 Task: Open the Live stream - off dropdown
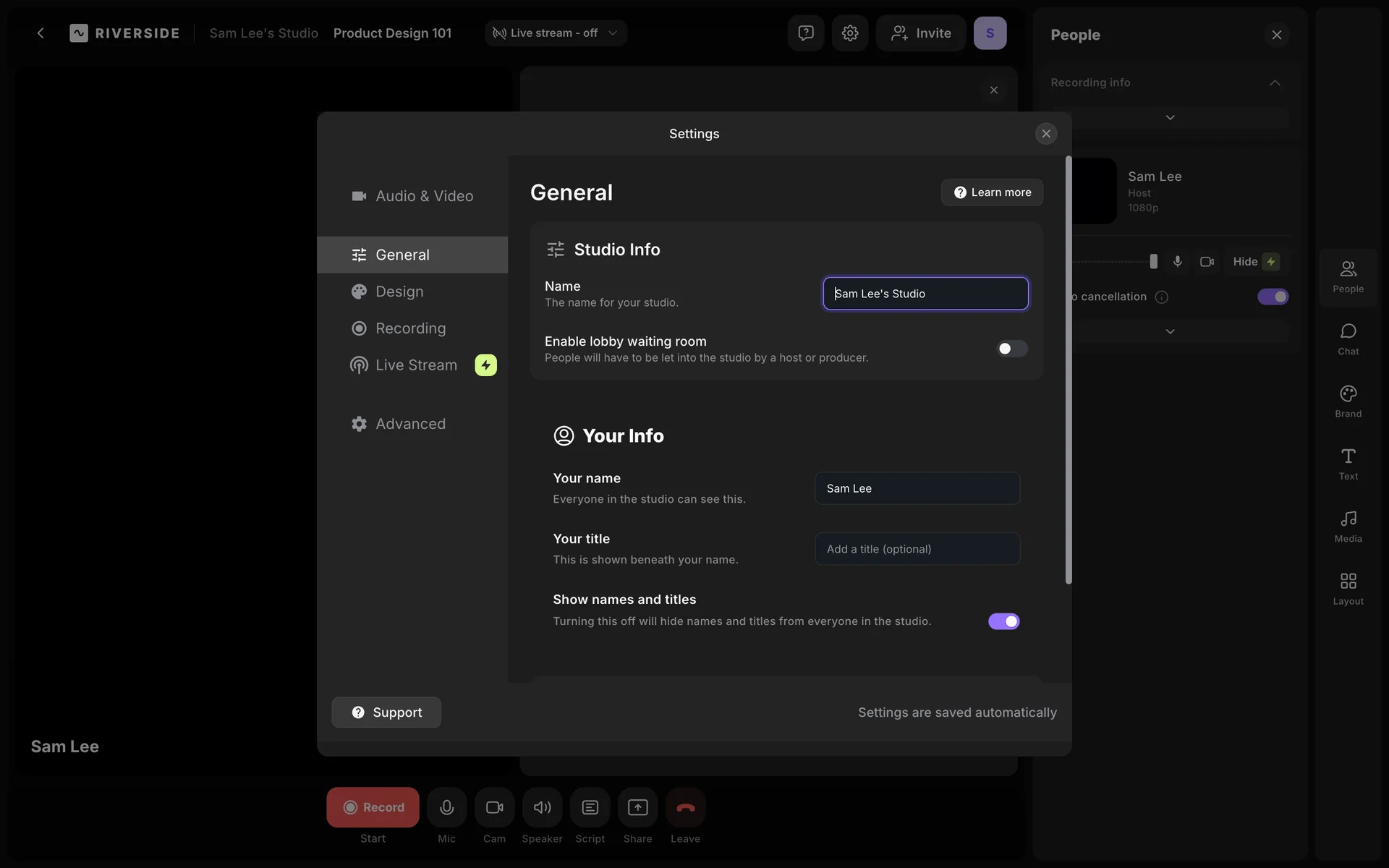(x=556, y=33)
